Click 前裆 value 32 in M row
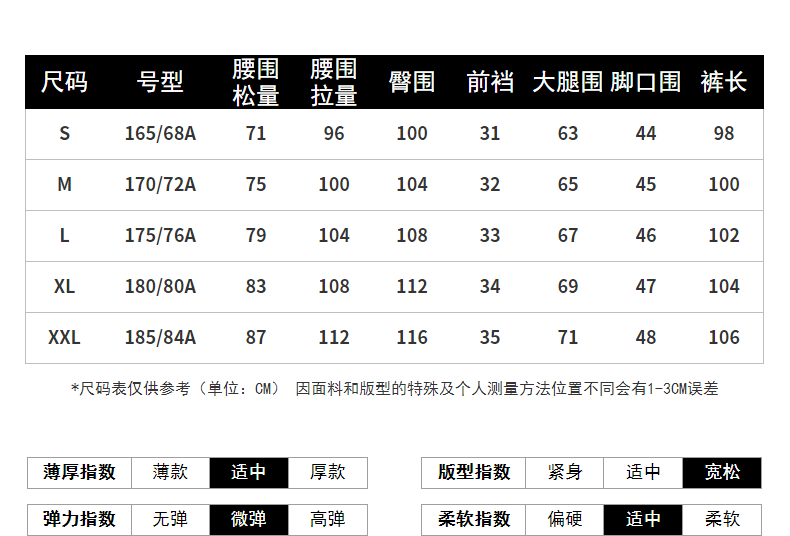Image resolution: width=790 pixels, height=536 pixels. point(490,184)
